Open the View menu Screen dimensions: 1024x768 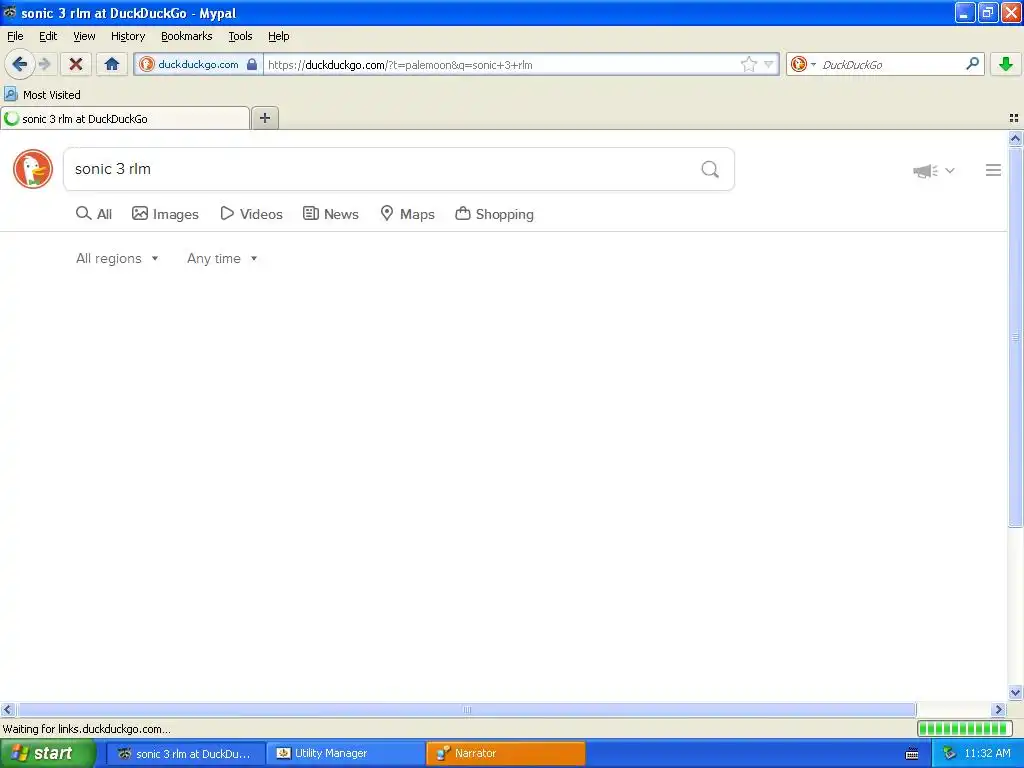tap(84, 36)
